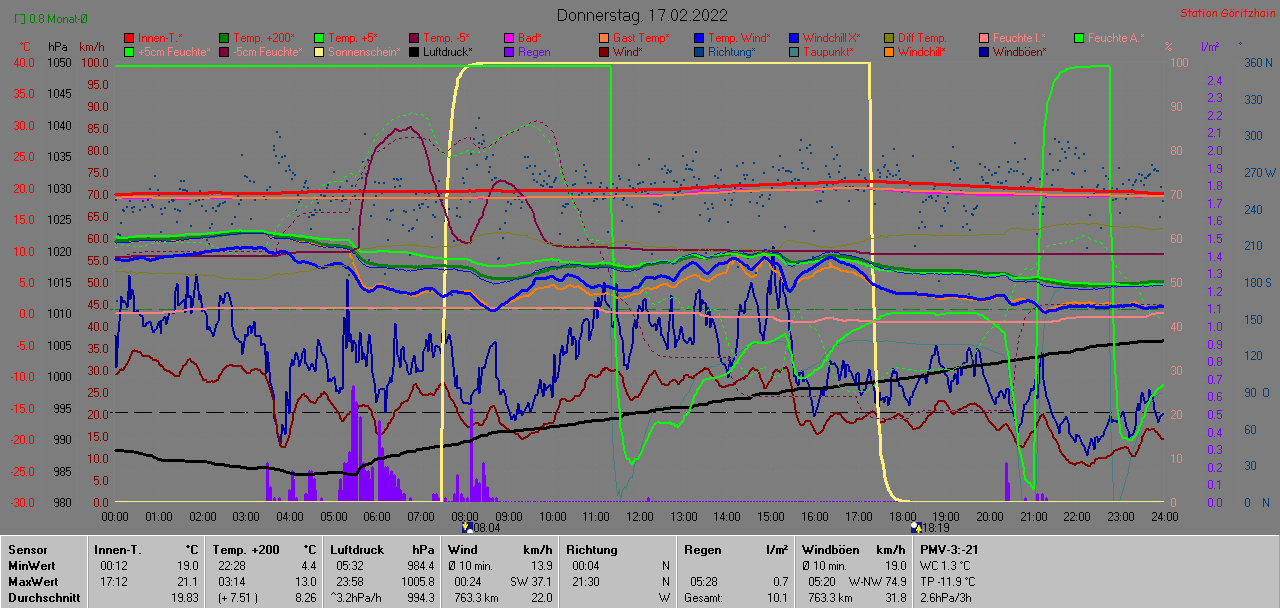Click the Wind* legend label
This screenshot has width=1280, height=608.
click(x=628, y=51)
